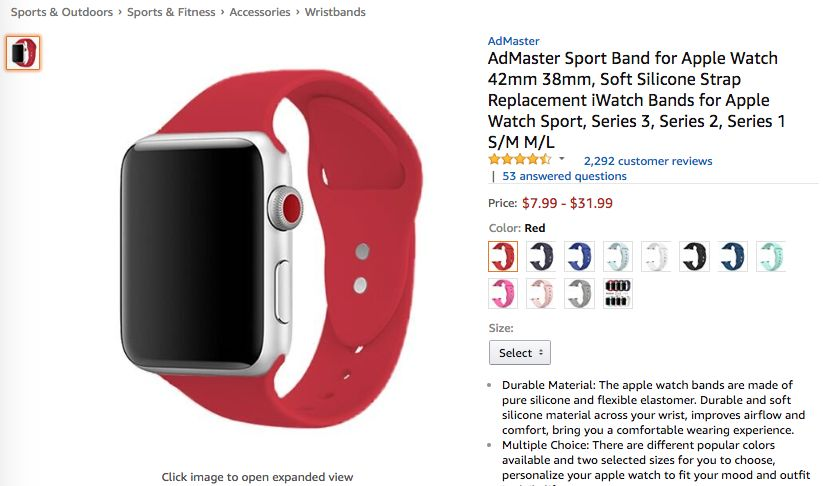View the 2,292 customer reviews
The image size is (823, 486).
[648, 161]
